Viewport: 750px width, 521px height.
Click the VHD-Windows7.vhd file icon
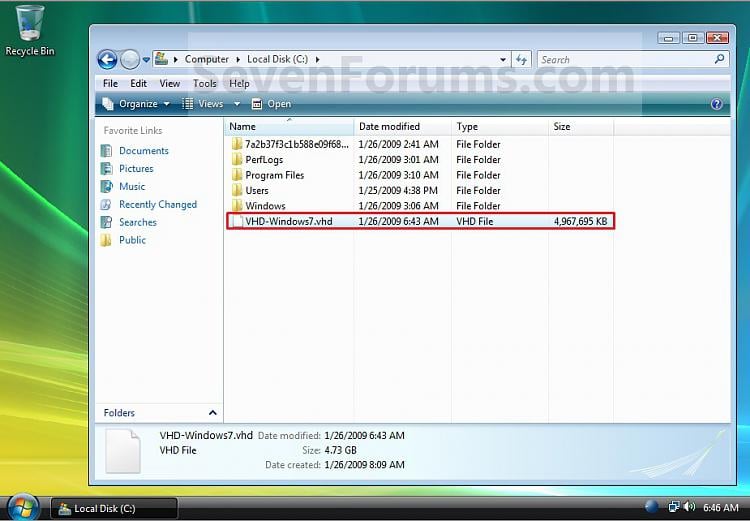[x=237, y=221]
